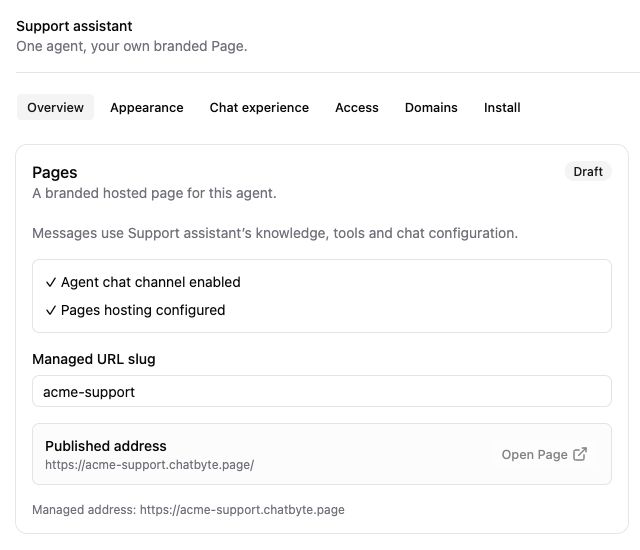
Task: Open the Overview tab
Action: [x=55, y=107]
